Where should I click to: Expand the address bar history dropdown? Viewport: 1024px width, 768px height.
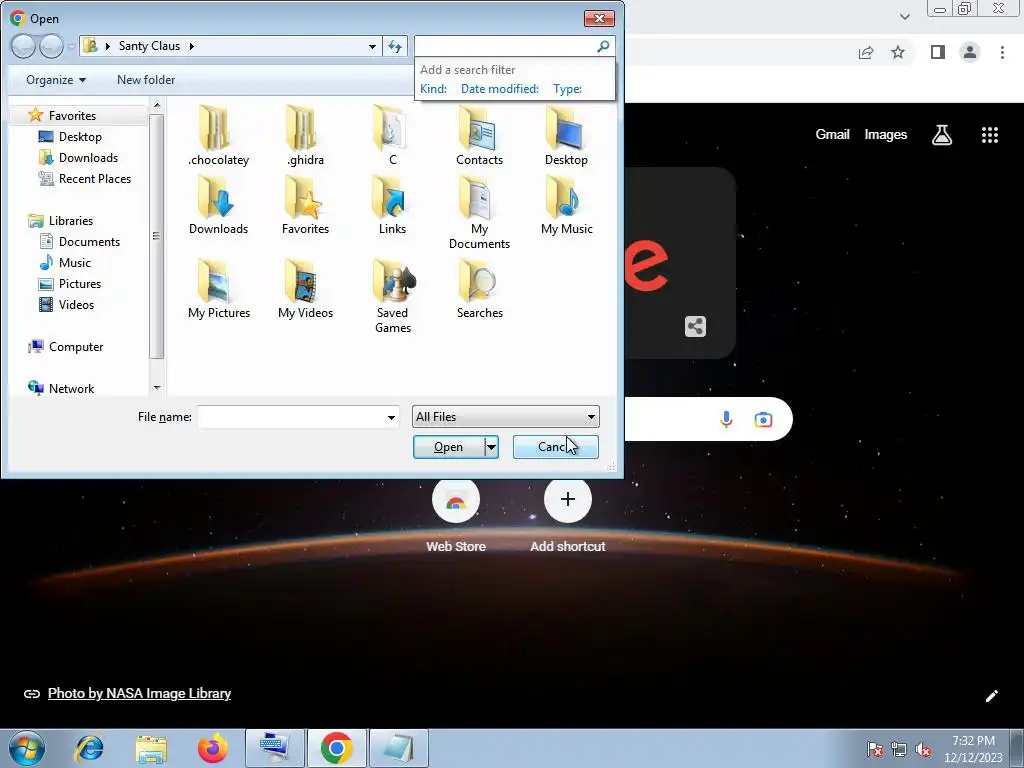point(372,46)
